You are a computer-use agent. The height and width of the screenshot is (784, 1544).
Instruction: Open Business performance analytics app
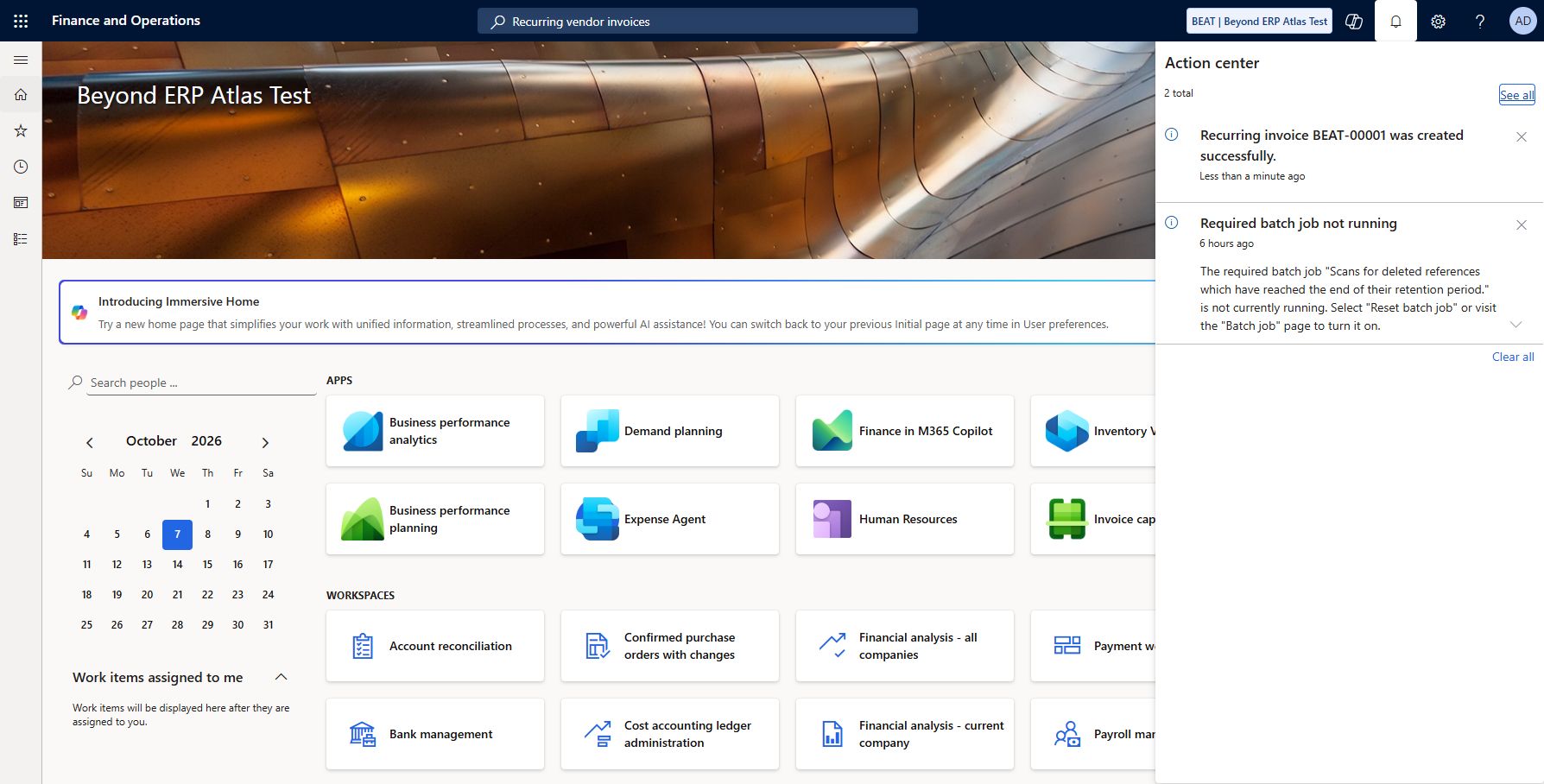(x=435, y=431)
